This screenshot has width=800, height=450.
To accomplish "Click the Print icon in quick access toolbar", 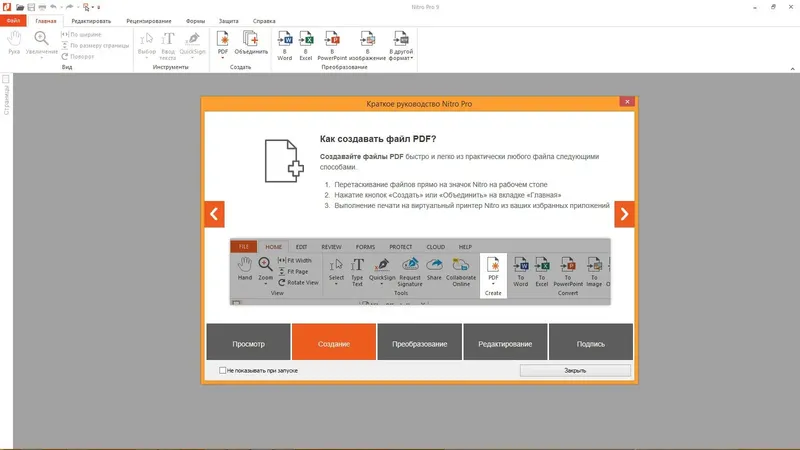I will coord(42,7).
